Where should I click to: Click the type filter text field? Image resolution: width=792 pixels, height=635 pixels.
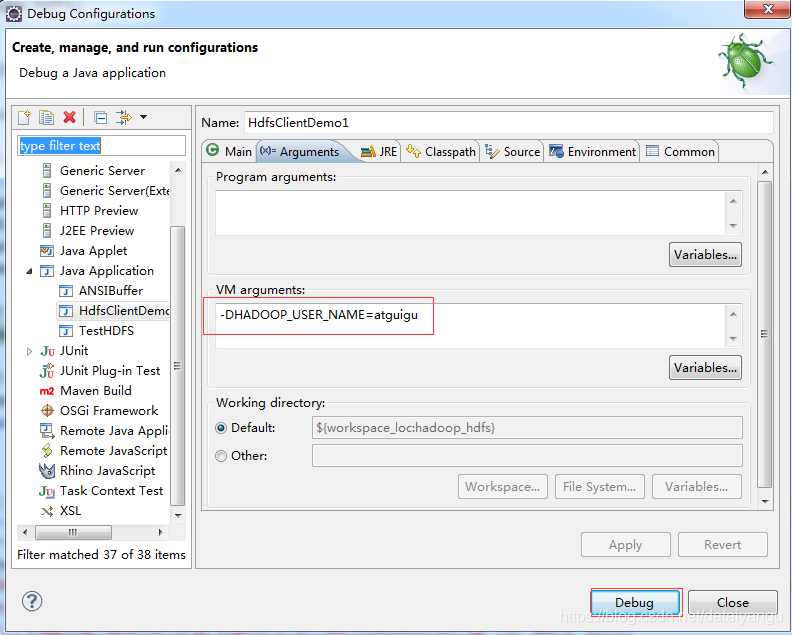click(102, 145)
